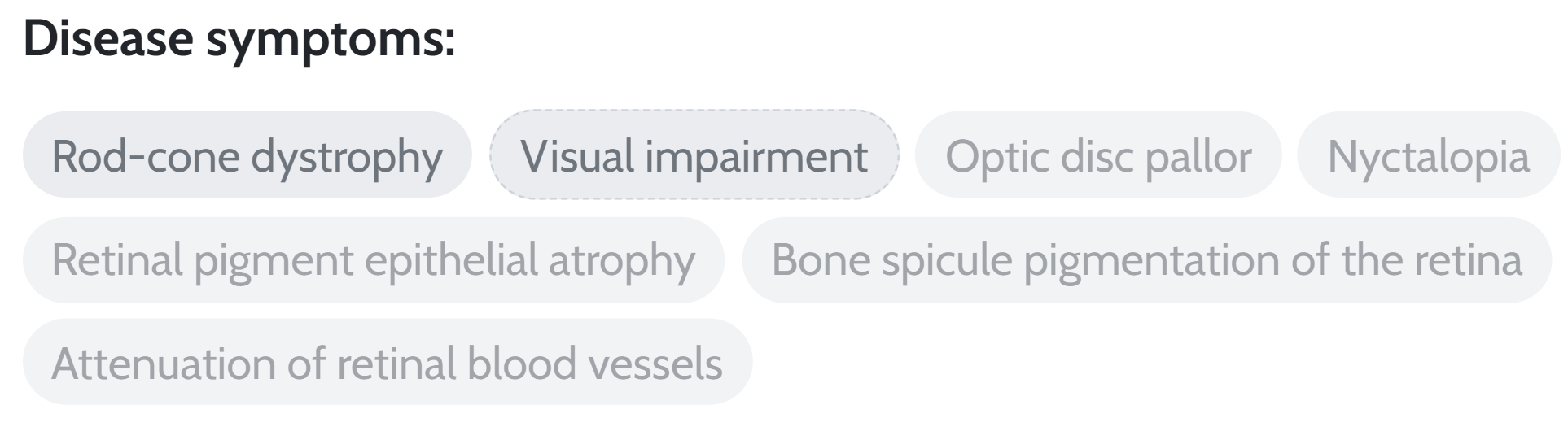
Task: Click the Disease symptoms heading
Action: coord(239,38)
